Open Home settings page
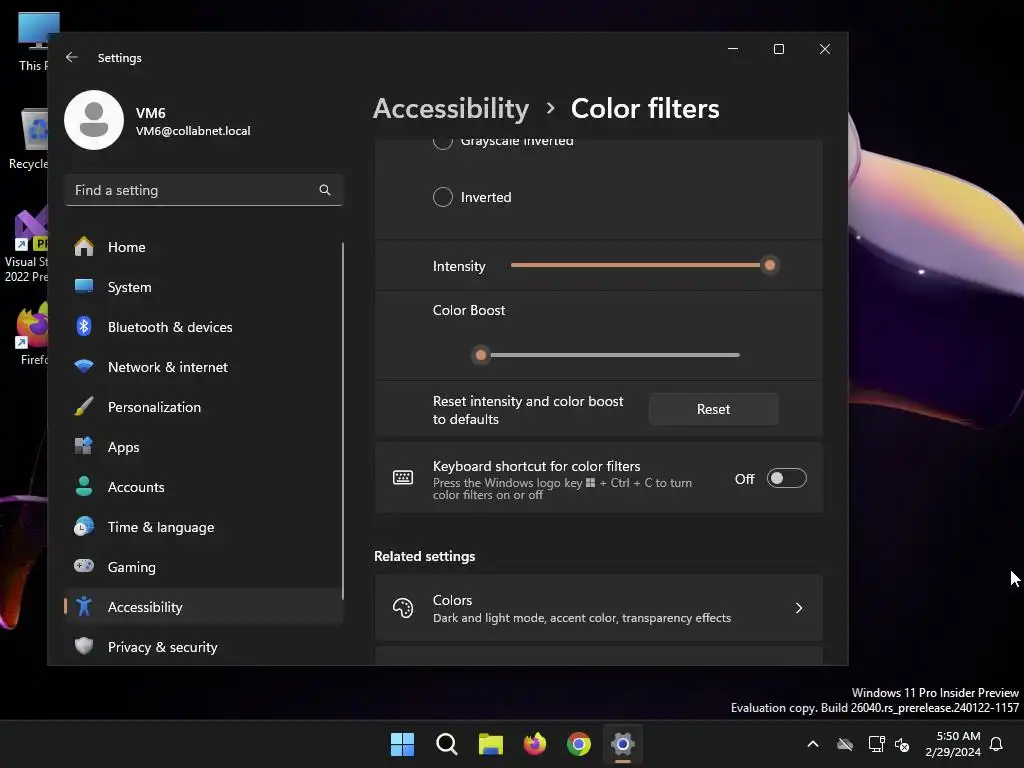 tap(203, 247)
